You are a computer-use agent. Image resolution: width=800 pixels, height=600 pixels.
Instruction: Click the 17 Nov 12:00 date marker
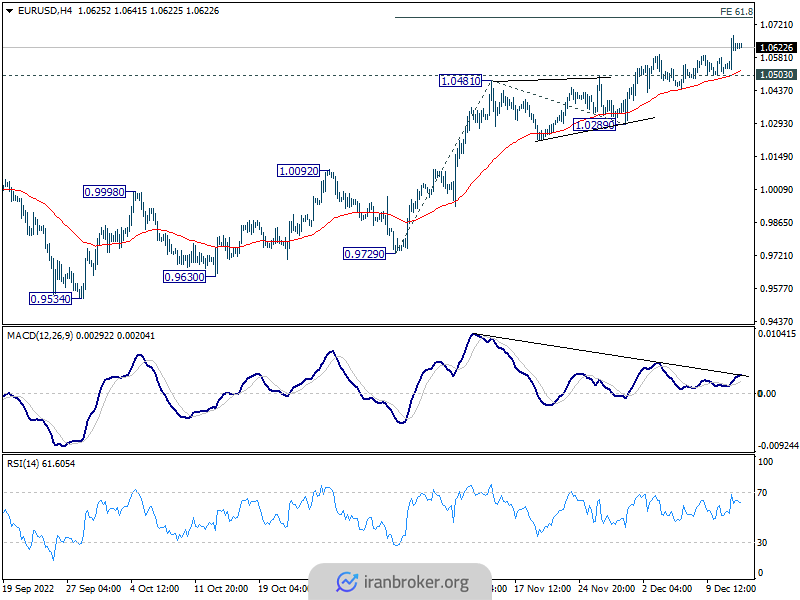[545, 589]
